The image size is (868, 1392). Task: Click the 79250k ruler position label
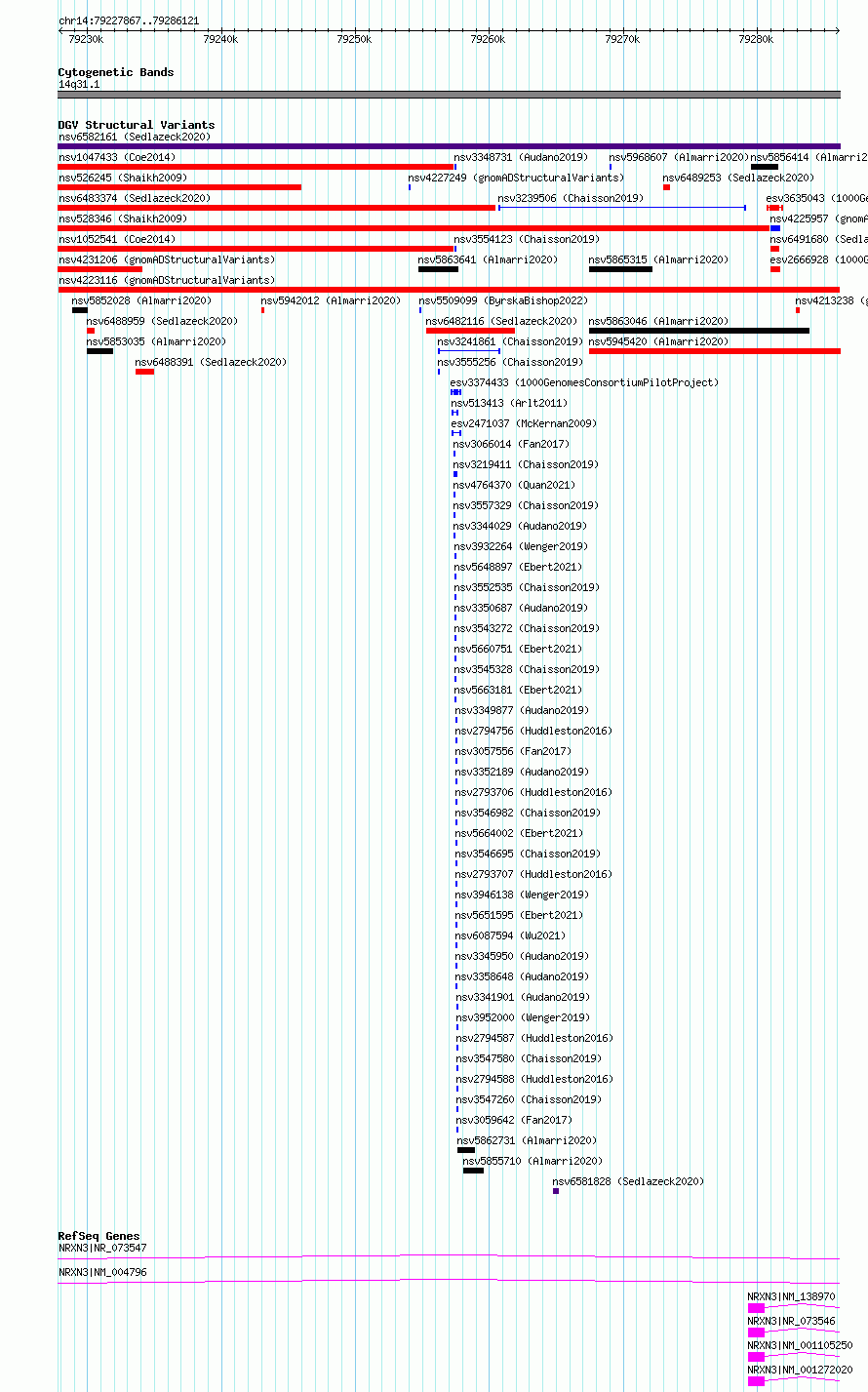click(x=354, y=39)
